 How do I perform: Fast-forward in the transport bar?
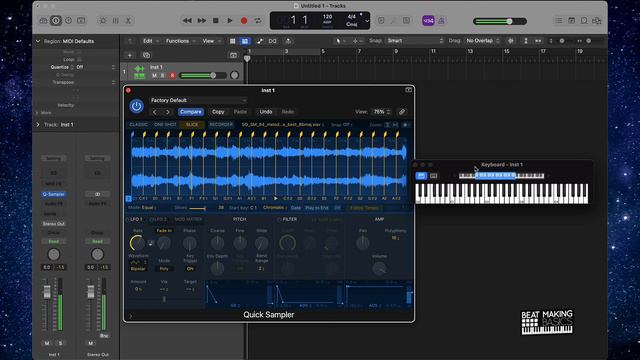coord(202,20)
